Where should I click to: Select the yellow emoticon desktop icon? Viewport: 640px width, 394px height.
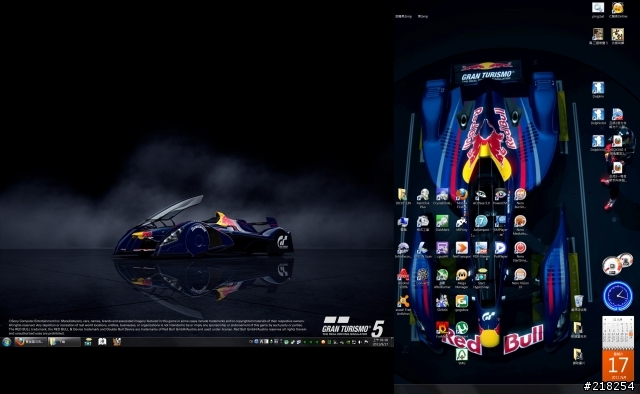tap(618, 8)
